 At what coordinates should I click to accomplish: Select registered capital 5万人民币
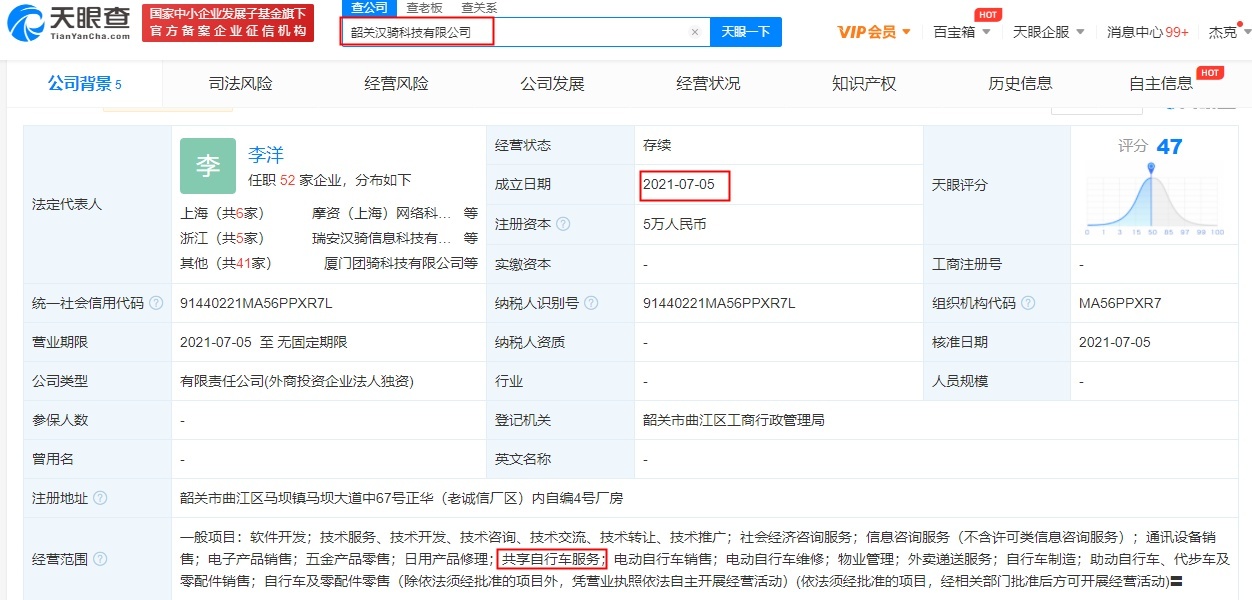pyautogui.click(x=675, y=224)
